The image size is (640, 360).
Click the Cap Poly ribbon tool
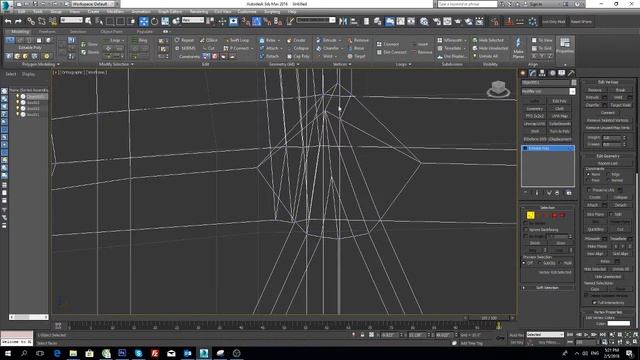pyautogui.click(x=298, y=56)
